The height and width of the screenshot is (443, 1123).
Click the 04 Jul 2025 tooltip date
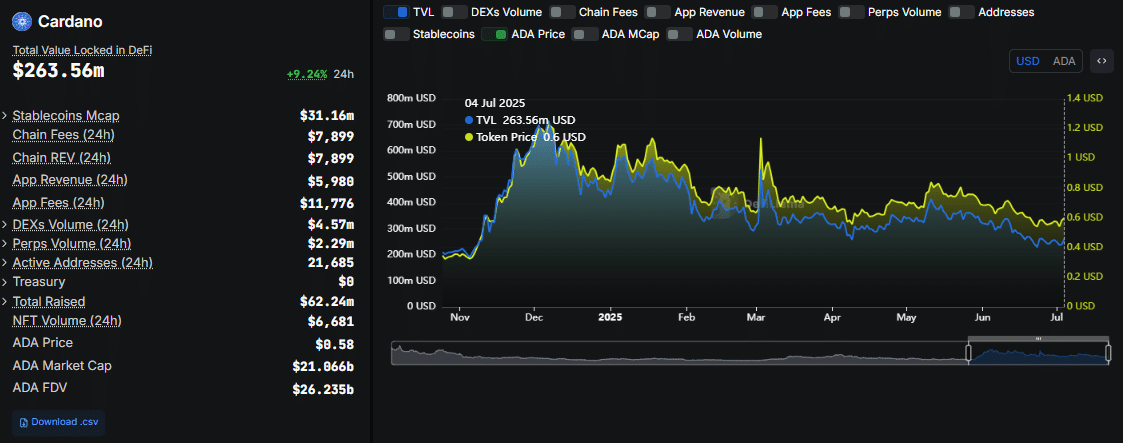[495, 103]
